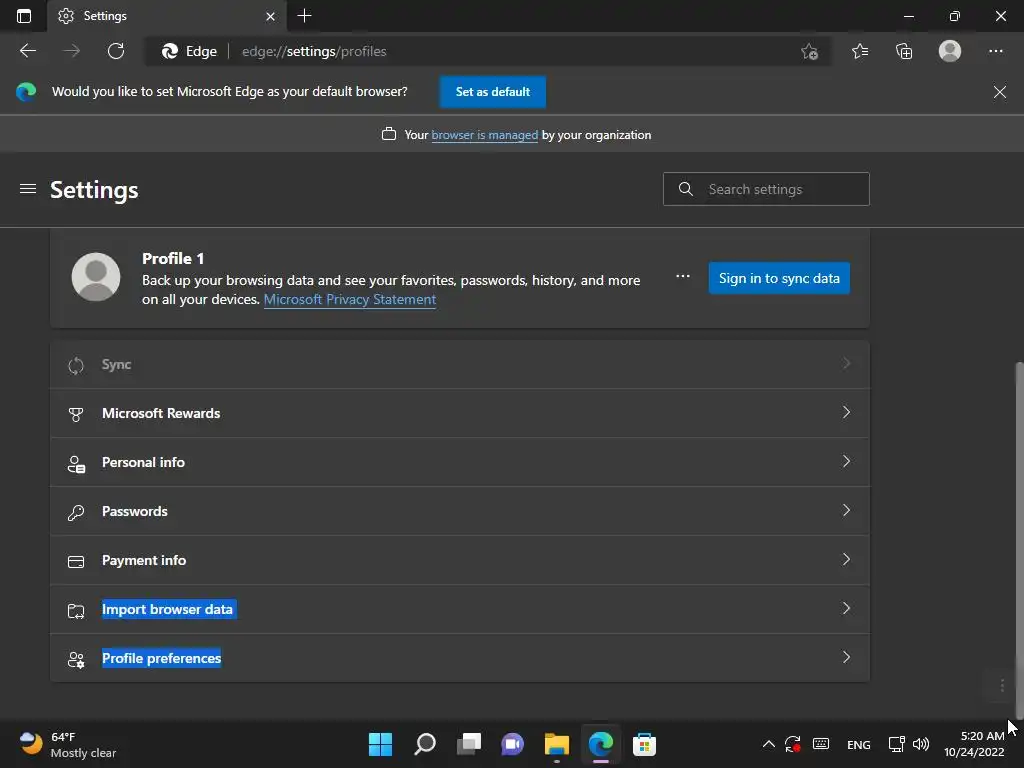The width and height of the screenshot is (1024, 768).
Task: Open Chat app in taskbar
Action: pyautogui.click(x=513, y=744)
